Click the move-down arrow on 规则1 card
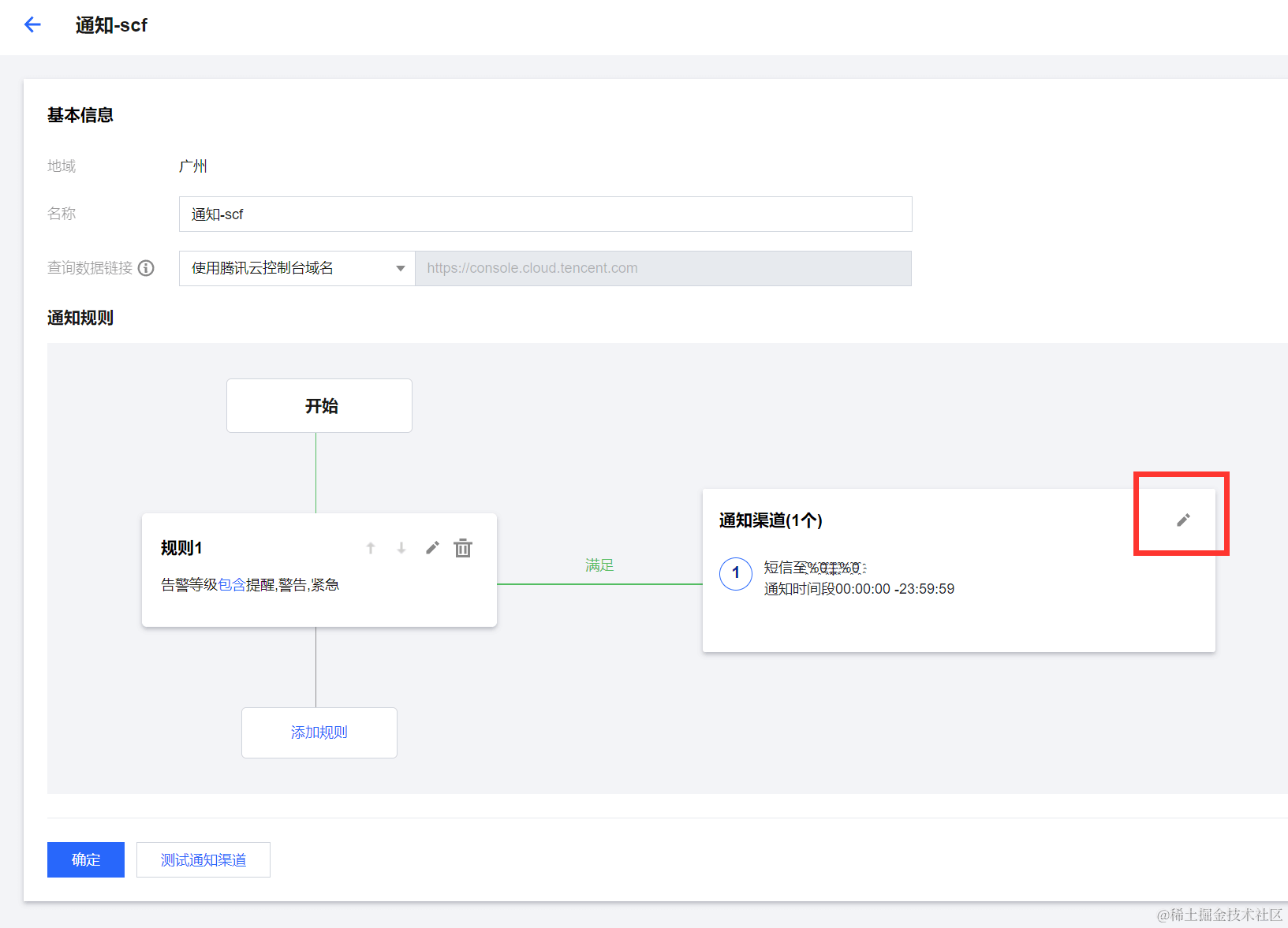The width and height of the screenshot is (1288, 928). pyautogui.click(x=401, y=547)
